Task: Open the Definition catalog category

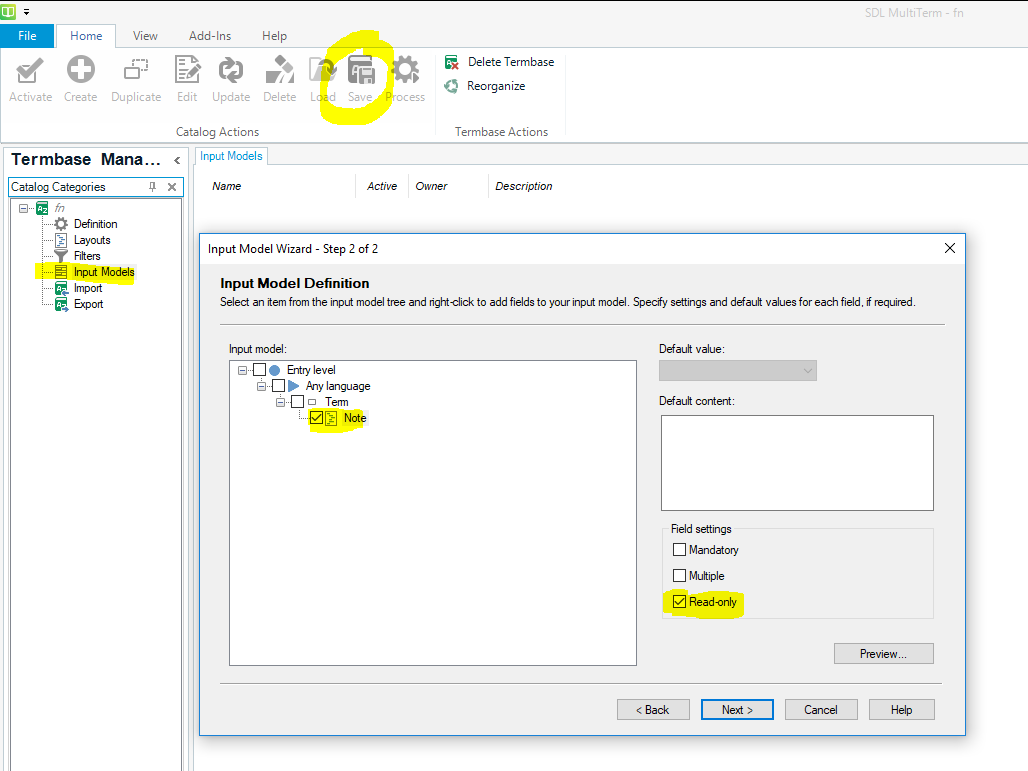Action: (95, 224)
